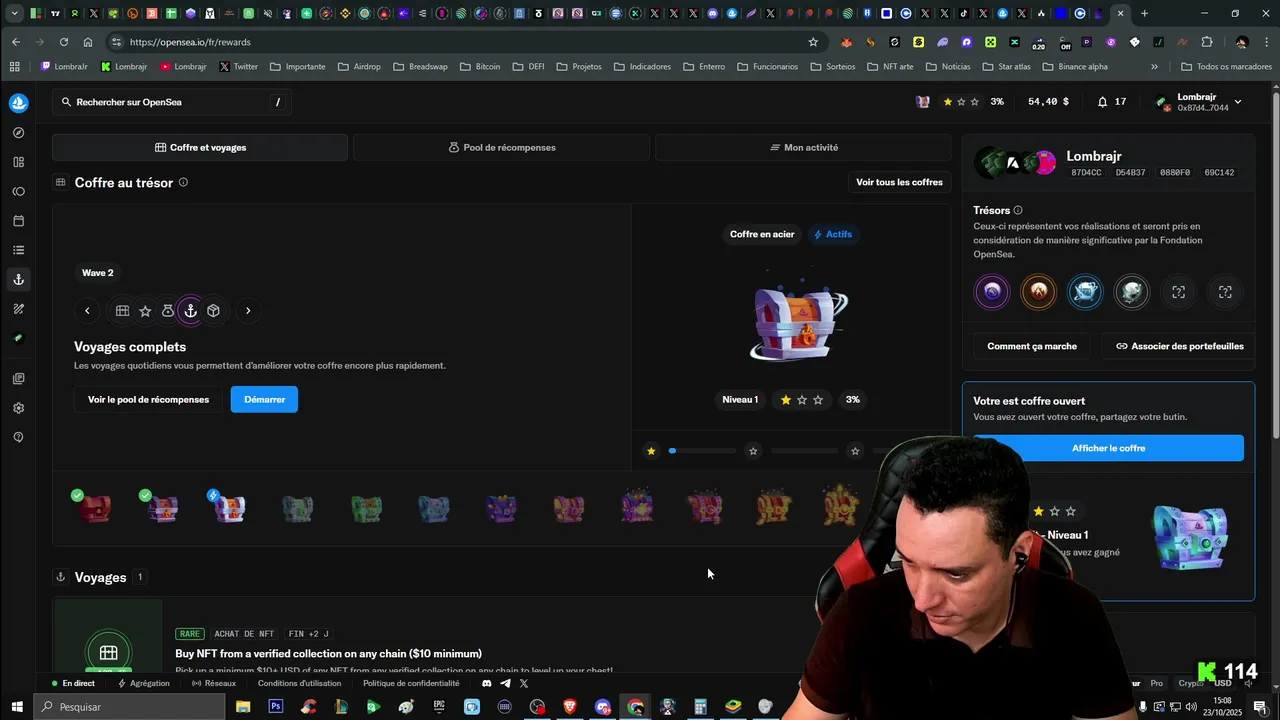The image size is (1280, 720).
Task: Open the Discord icon in footer
Action: click(x=487, y=684)
